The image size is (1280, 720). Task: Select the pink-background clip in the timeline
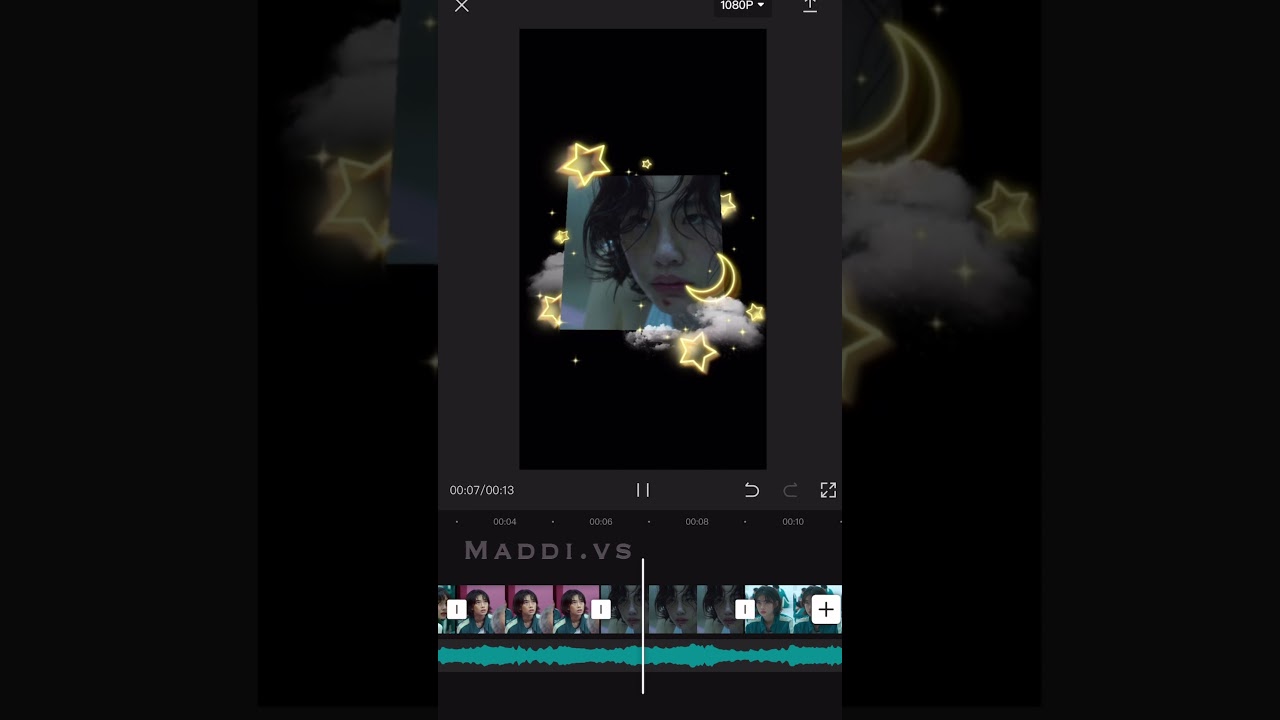tap(528, 609)
